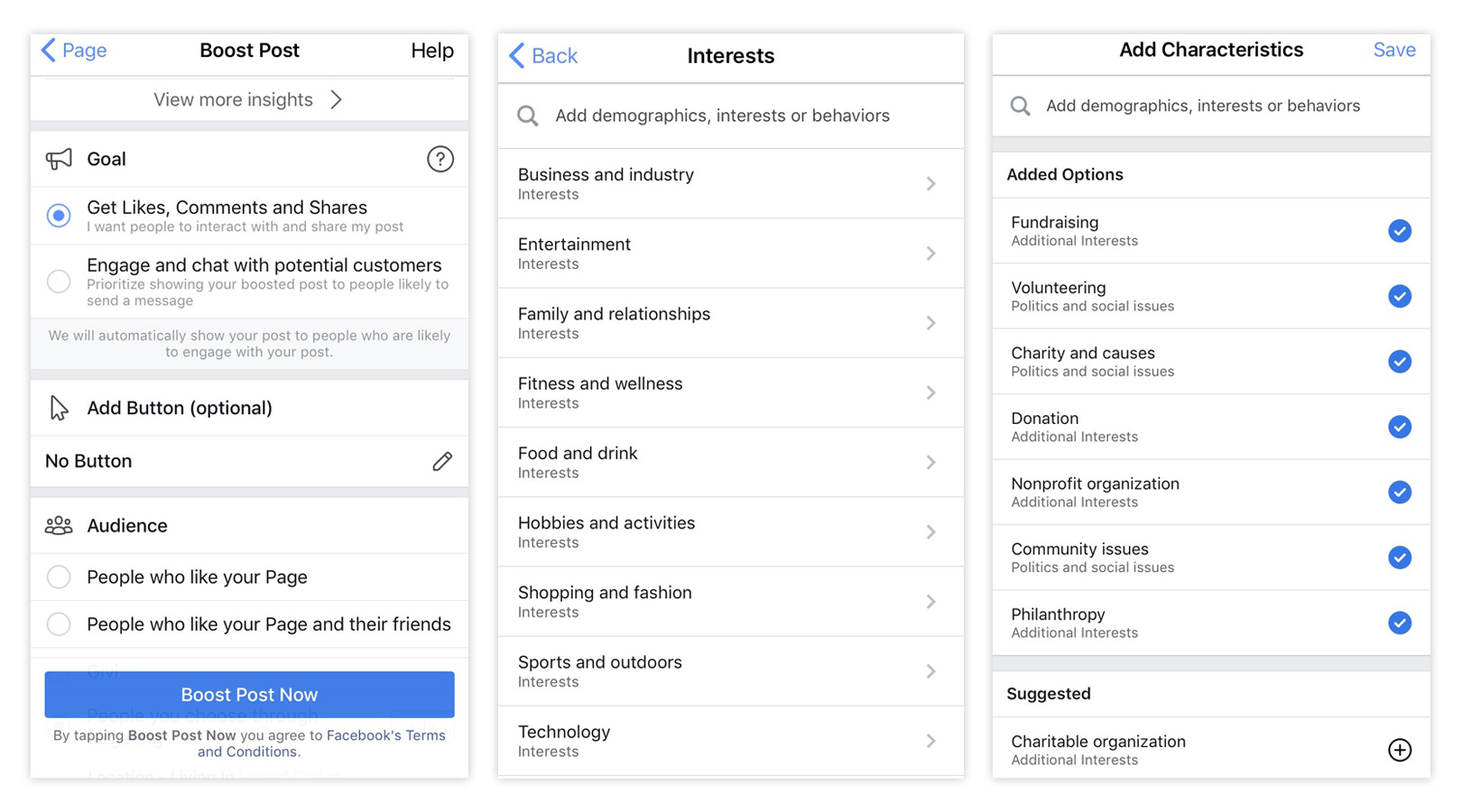
Task: Click the 'Audience' heading text
Action: pyautogui.click(x=127, y=526)
